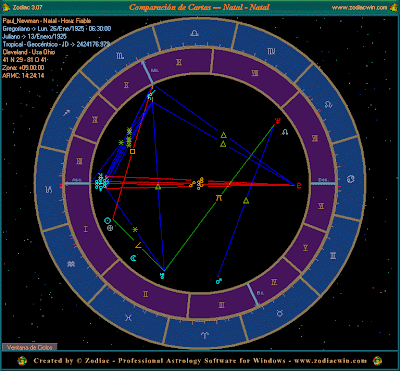Select the red Pluto planet glyph
The width and height of the screenshot is (400, 371).
click(x=299, y=185)
